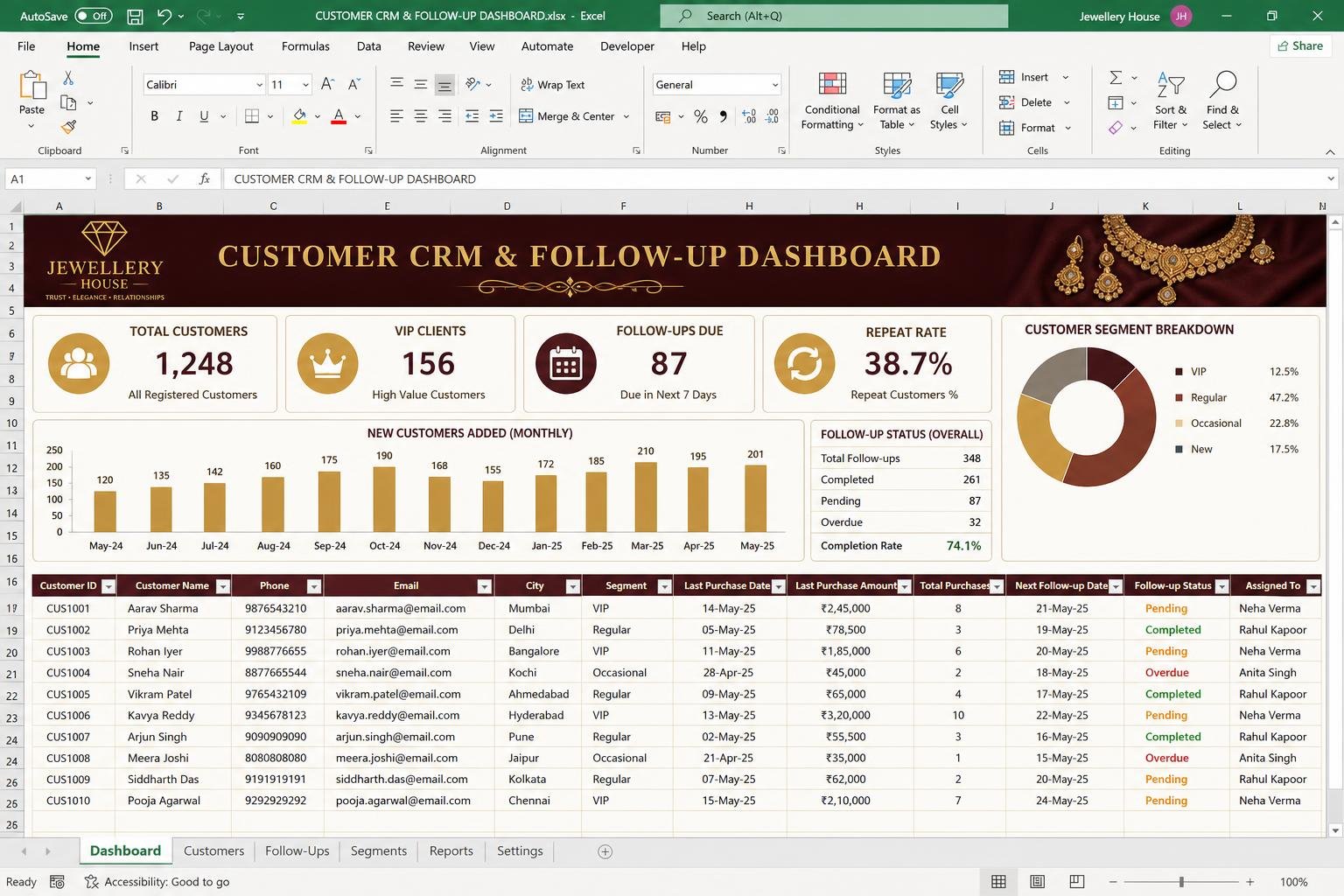Image resolution: width=1344 pixels, height=896 pixels.
Task: Open Find & Select menu
Action: point(1222,101)
